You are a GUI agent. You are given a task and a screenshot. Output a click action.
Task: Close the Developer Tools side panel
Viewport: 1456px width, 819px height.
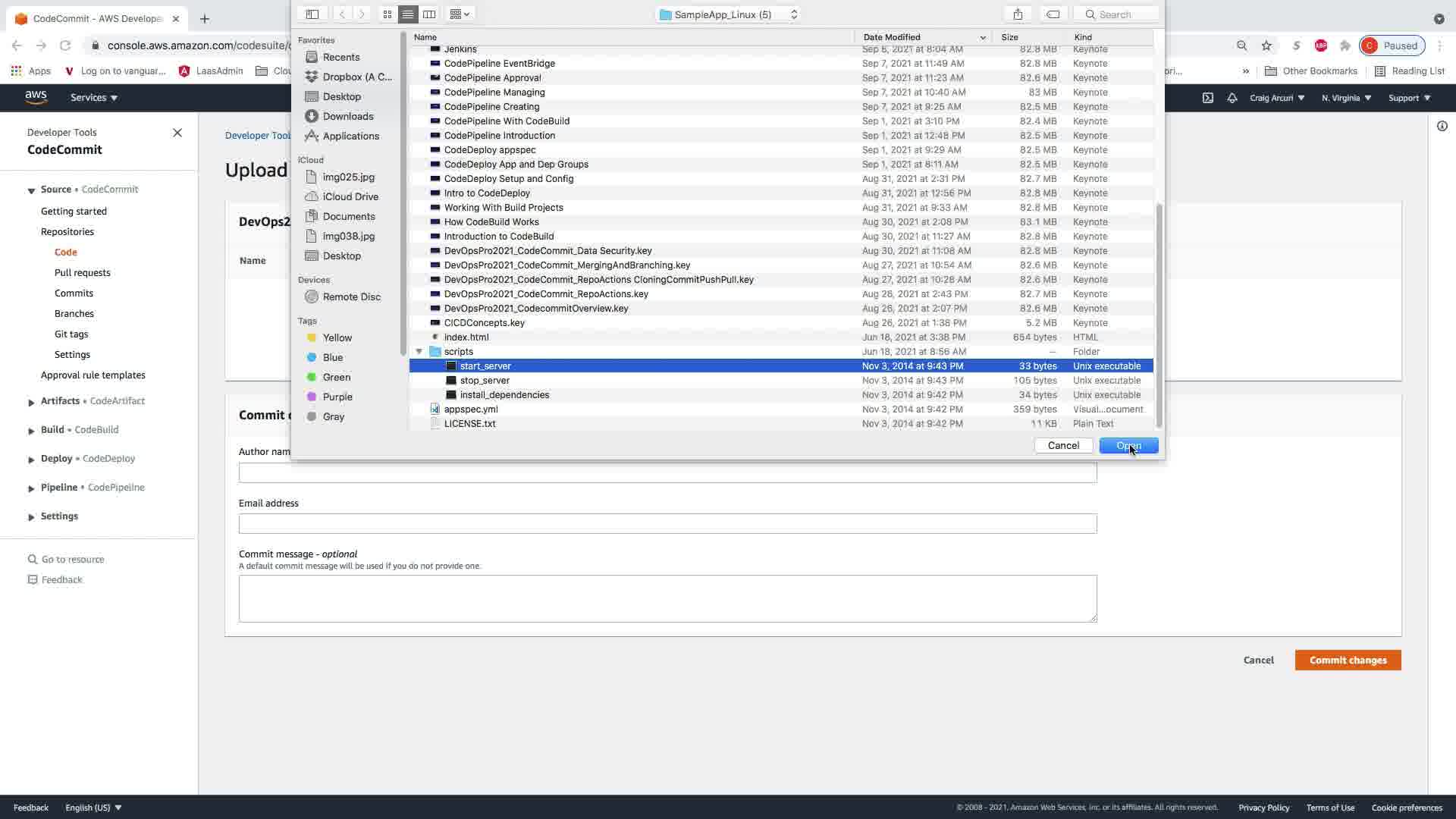(177, 133)
